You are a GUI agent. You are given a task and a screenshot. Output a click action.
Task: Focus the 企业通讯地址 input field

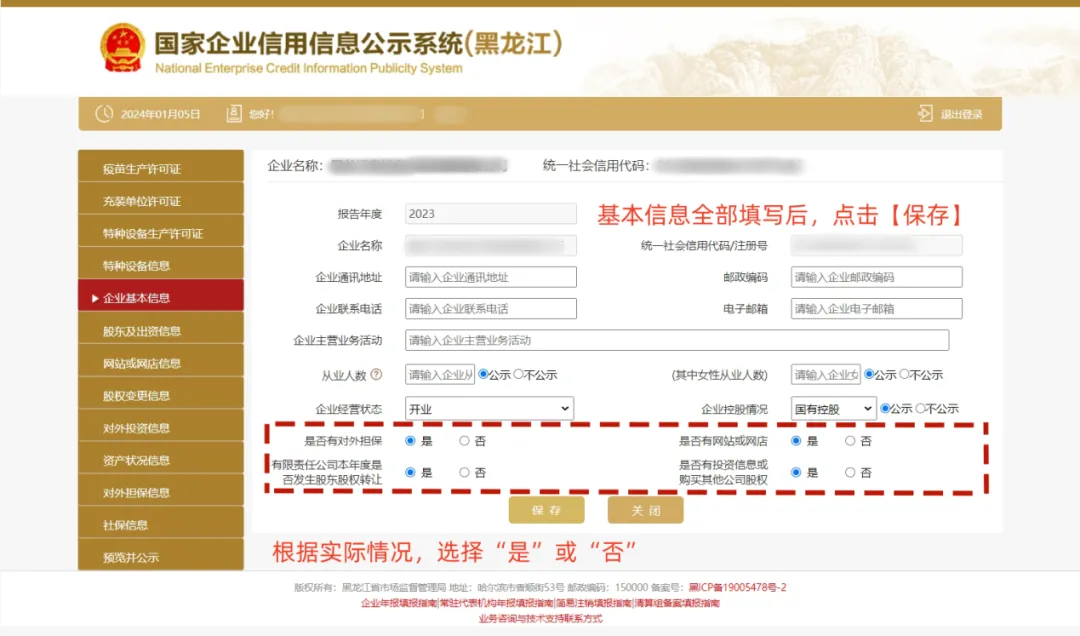click(x=490, y=277)
